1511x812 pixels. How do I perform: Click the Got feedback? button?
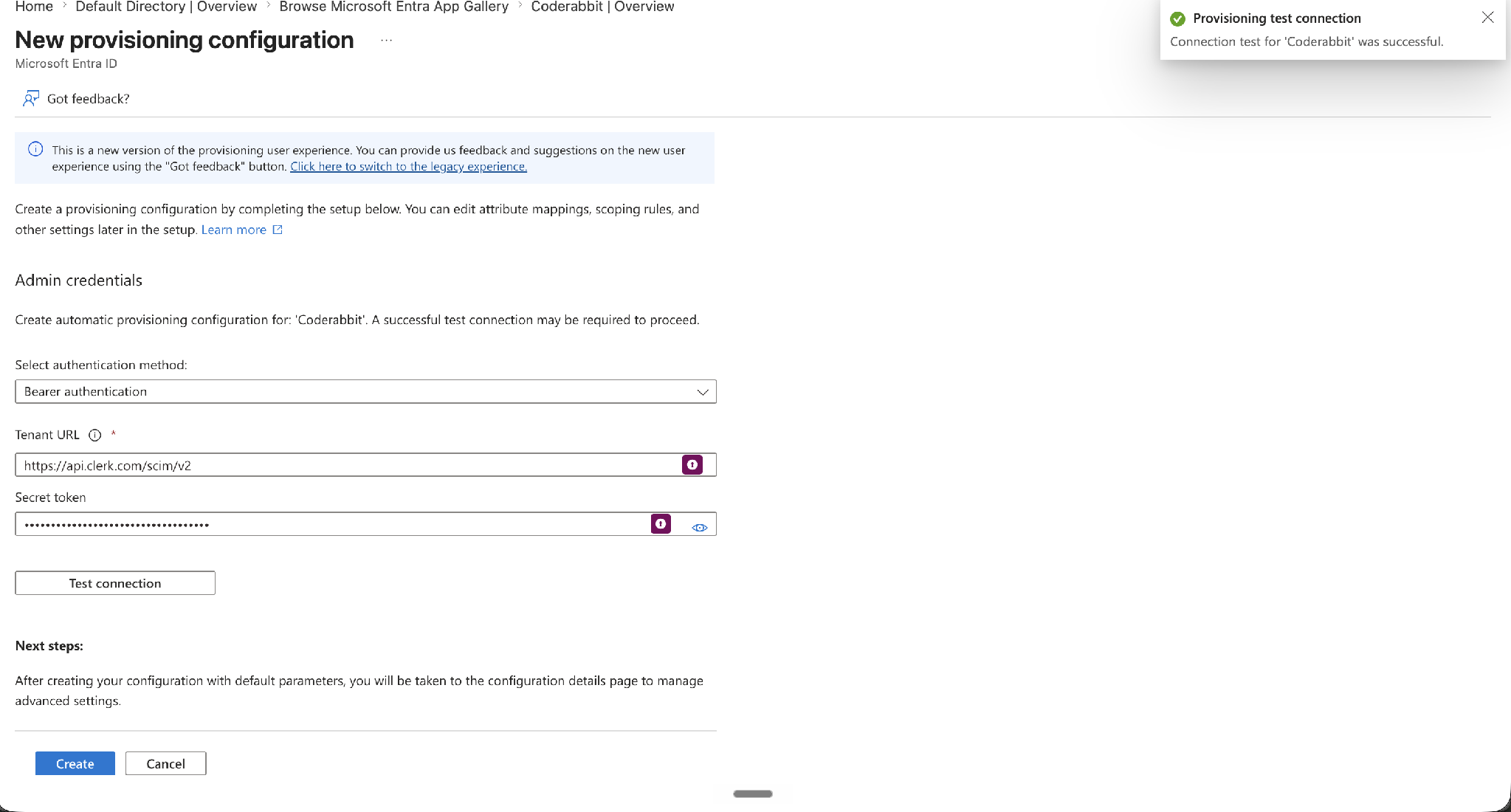click(x=76, y=98)
